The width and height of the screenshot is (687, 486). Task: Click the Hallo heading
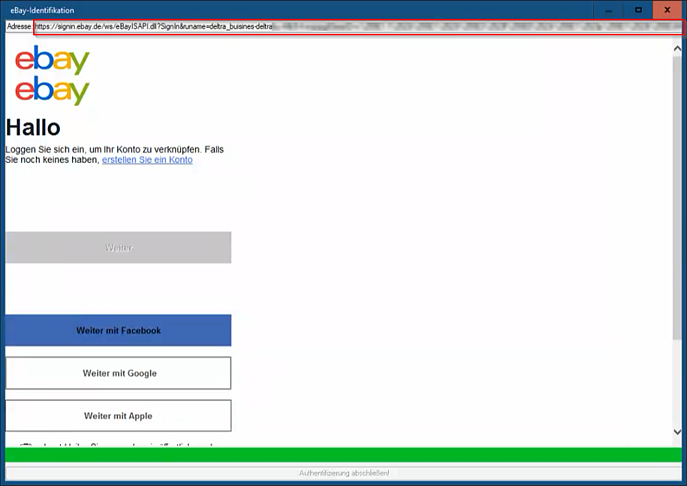tap(33, 128)
